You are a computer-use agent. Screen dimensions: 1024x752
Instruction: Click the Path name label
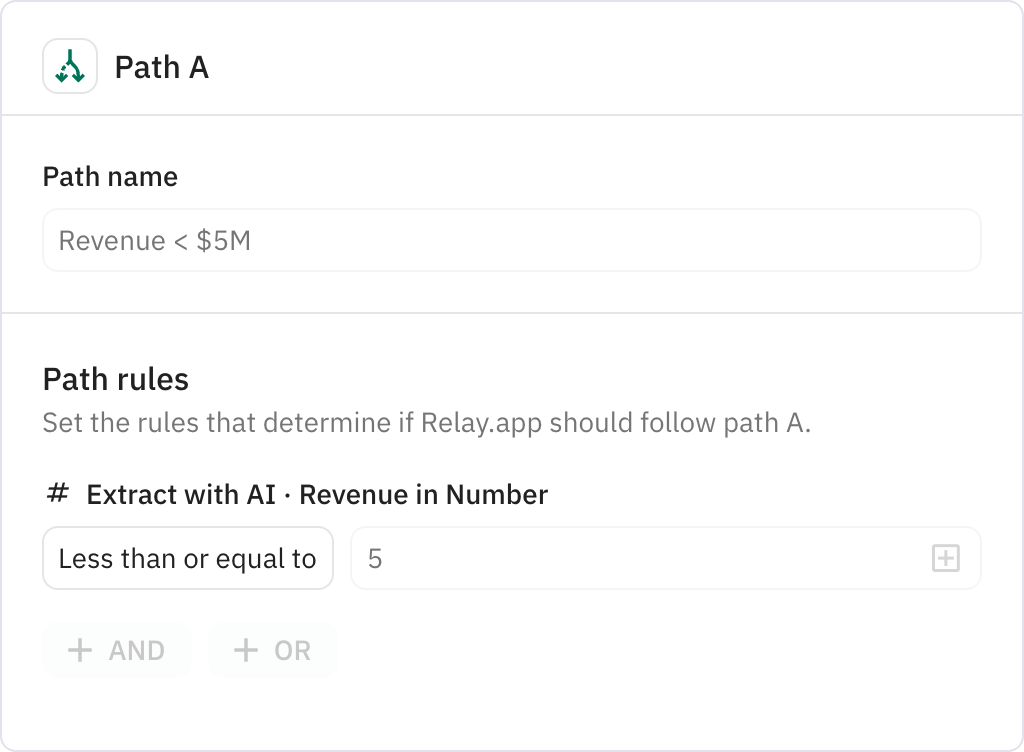[109, 176]
